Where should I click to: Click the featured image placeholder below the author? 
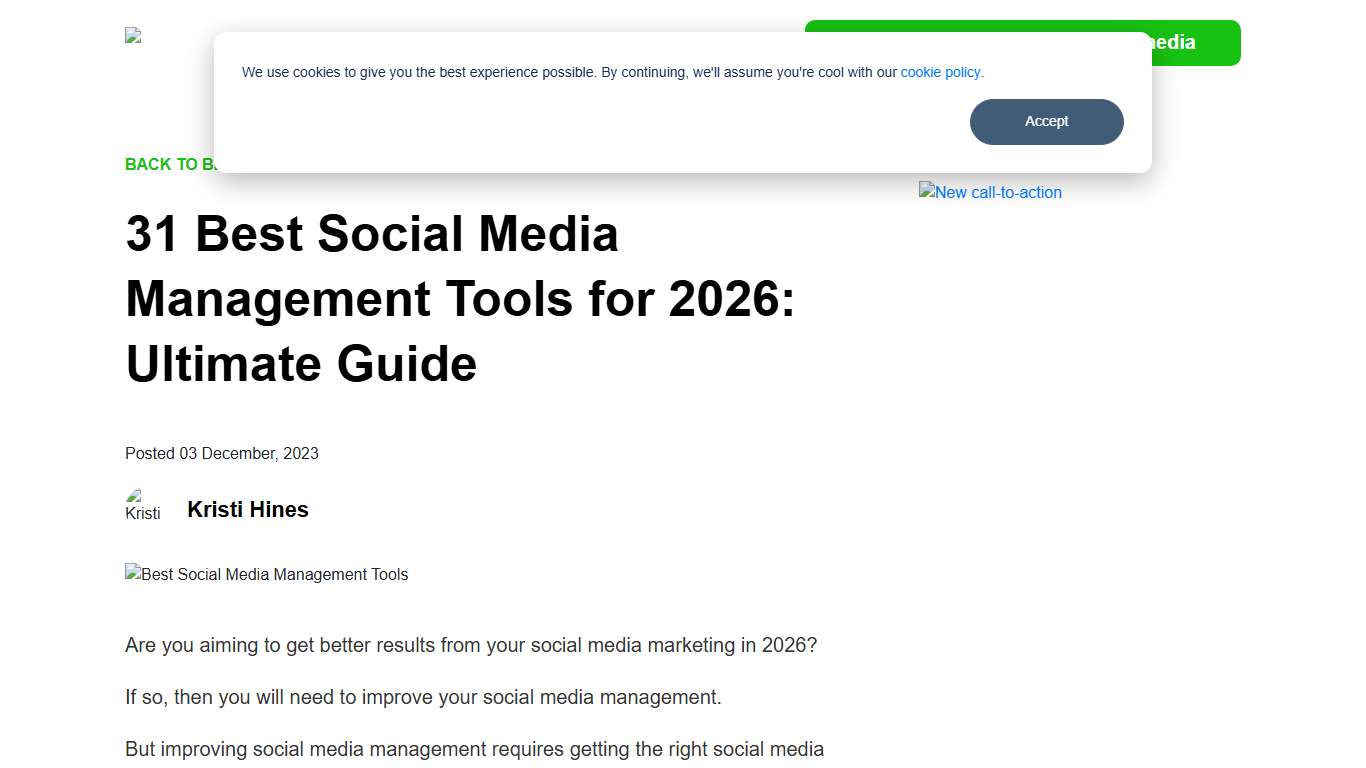(x=266, y=574)
